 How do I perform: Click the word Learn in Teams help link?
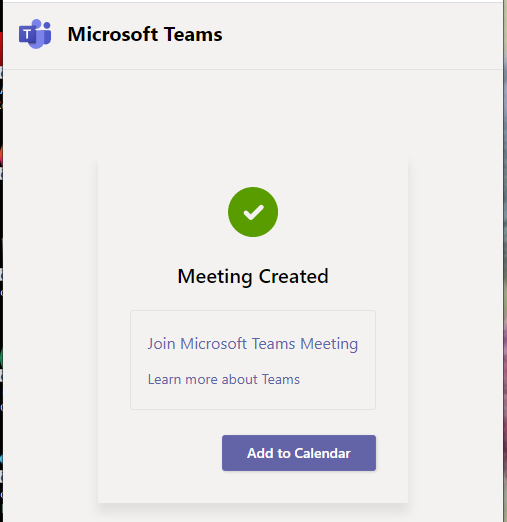click(164, 379)
